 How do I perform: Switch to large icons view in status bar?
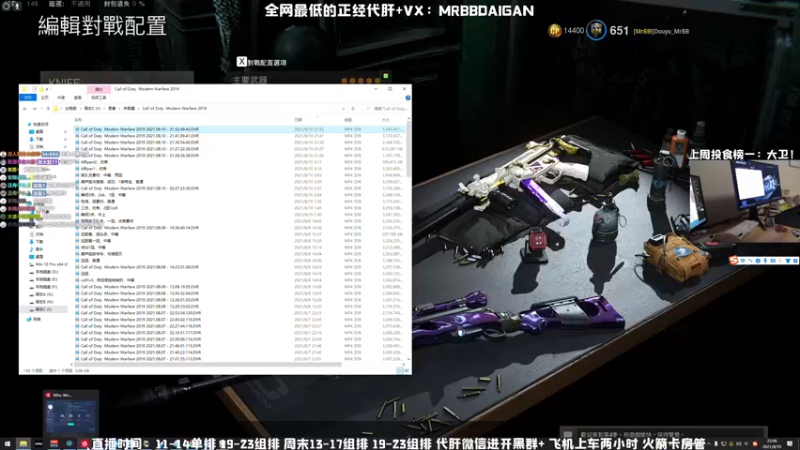[x=407, y=370]
